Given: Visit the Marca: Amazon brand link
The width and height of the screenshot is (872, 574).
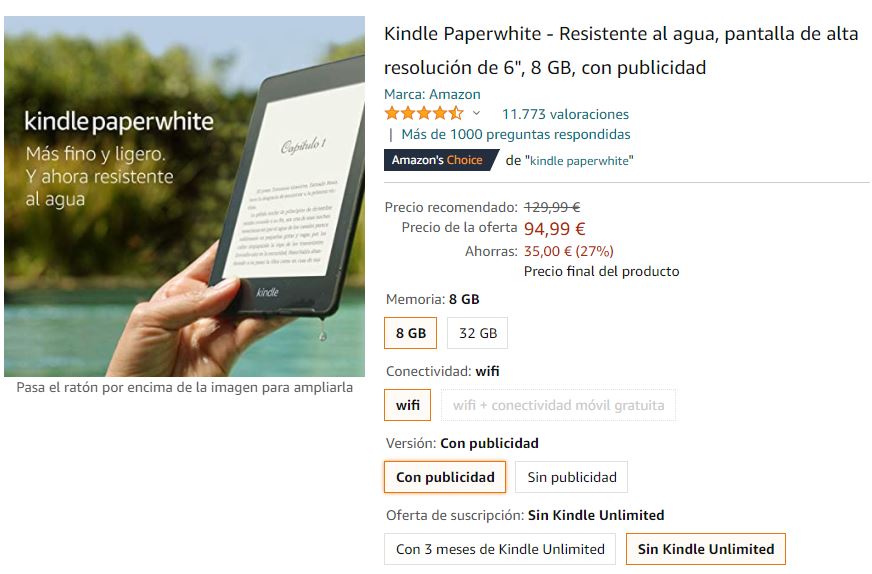Looking at the screenshot, I should tap(432, 94).
